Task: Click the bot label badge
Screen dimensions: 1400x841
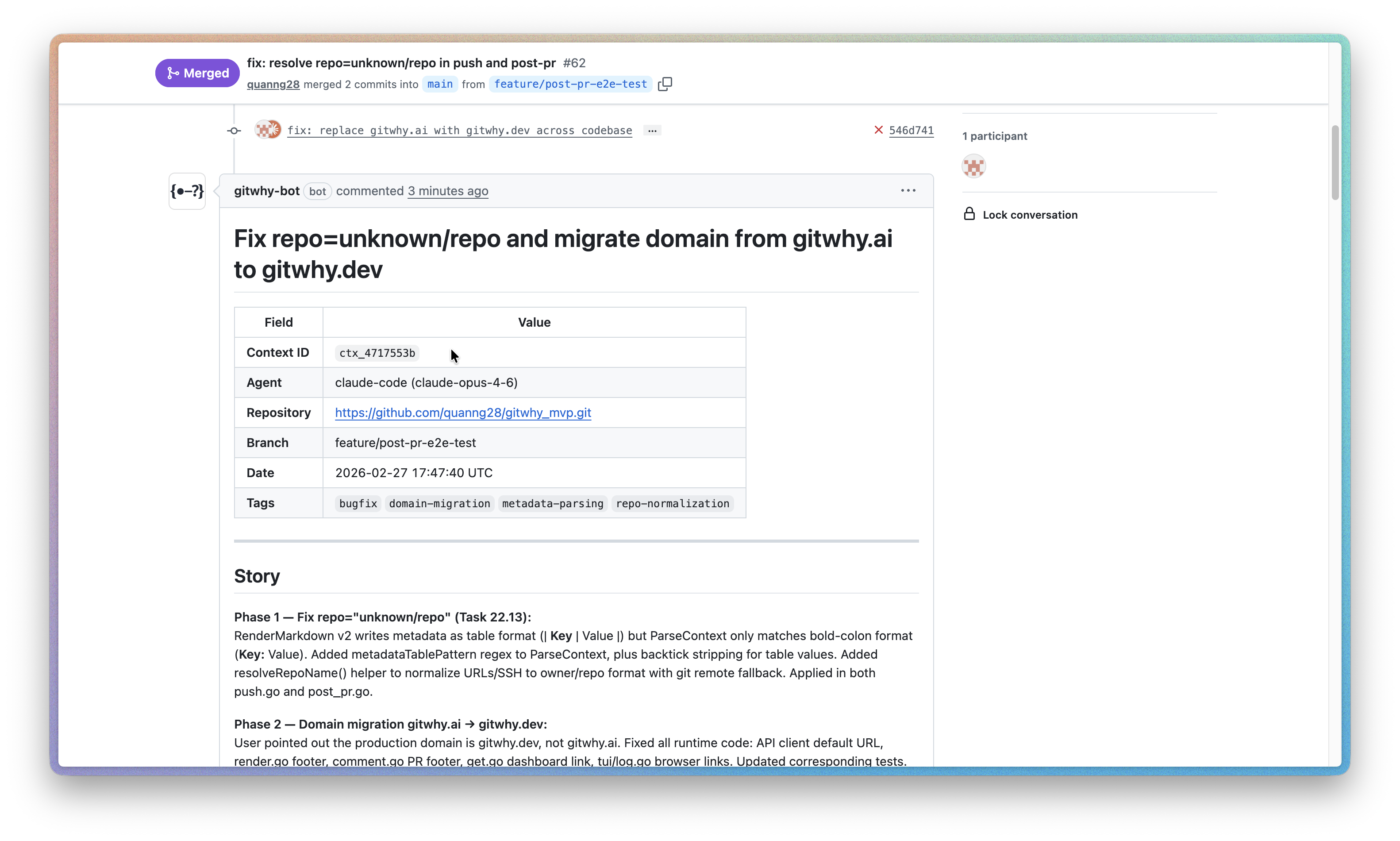Action: pyautogui.click(x=317, y=191)
